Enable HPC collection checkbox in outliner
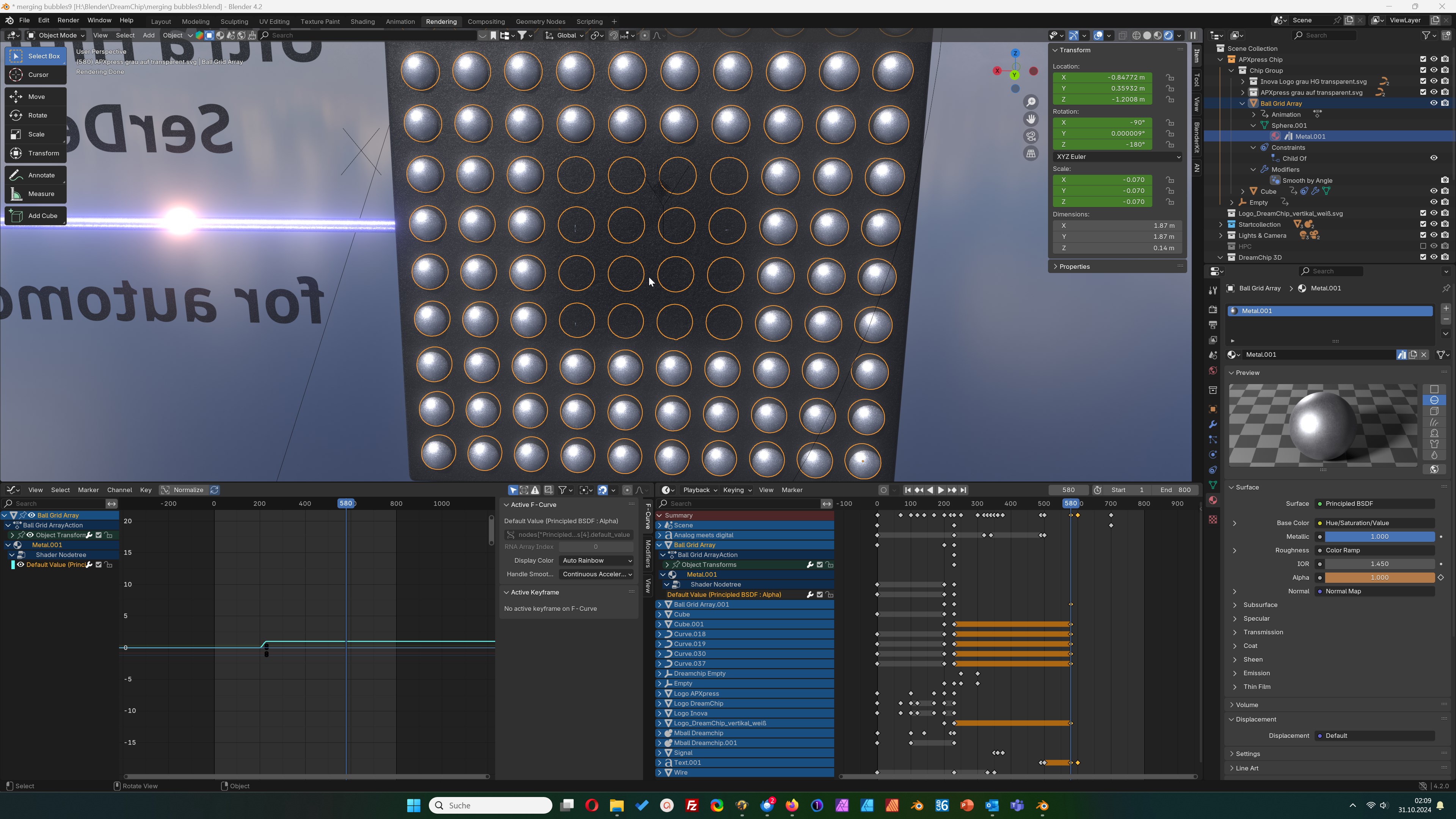 tap(1423, 246)
